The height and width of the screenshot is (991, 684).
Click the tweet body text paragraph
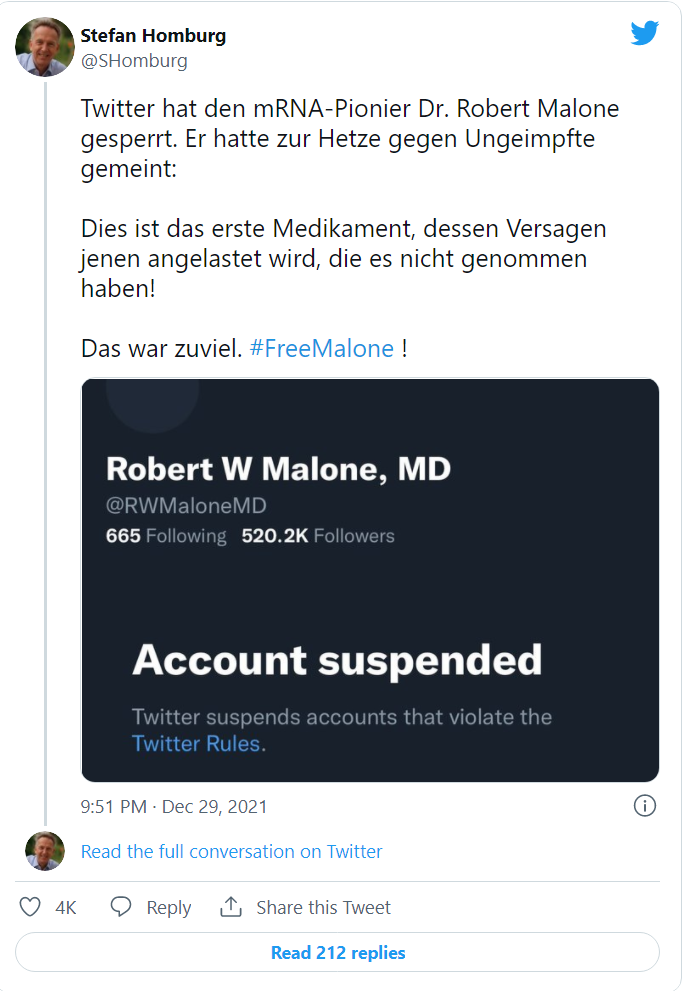coord(350,228)
